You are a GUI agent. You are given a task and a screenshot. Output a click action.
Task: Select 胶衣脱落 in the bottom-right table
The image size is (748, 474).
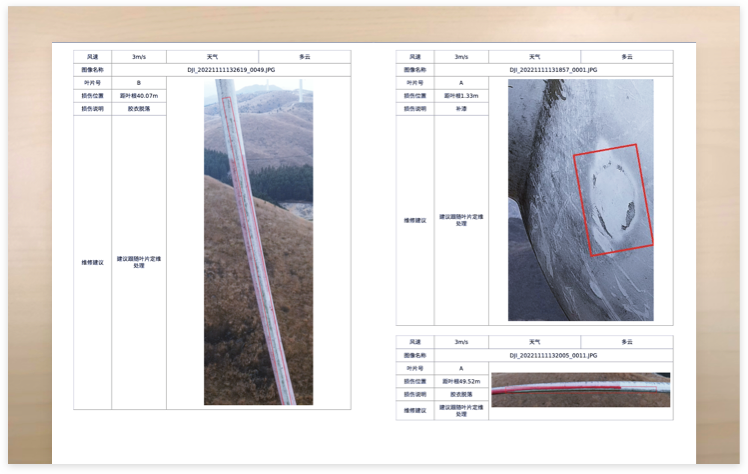(x=461, y=394)
